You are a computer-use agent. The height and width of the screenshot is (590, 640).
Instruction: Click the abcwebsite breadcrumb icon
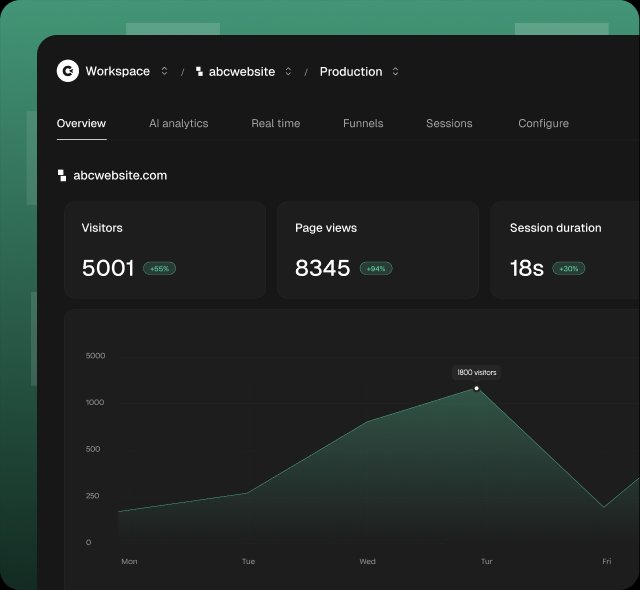199,71
